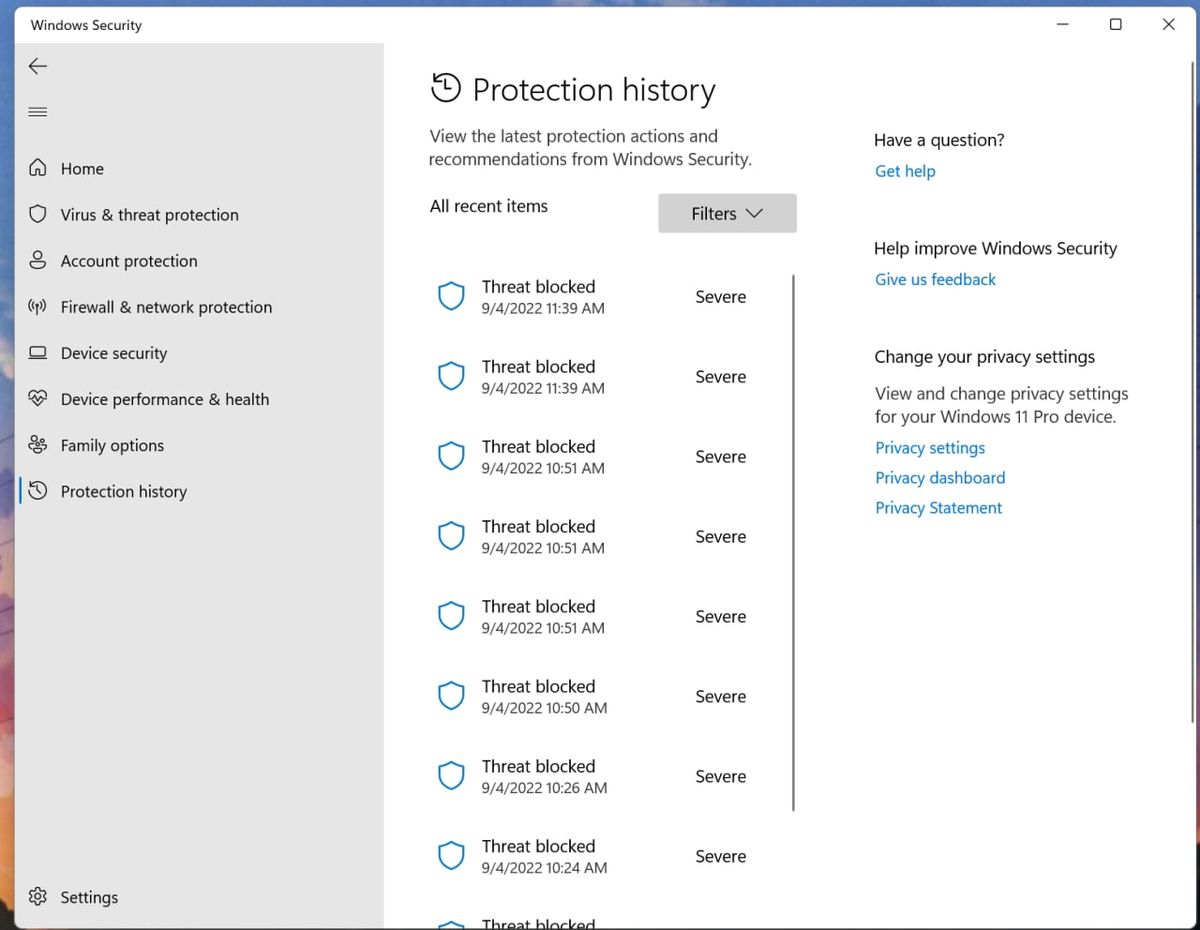Select Protection history in the navigation menu
This screenshot has height=930, width=1200.
(123, 491)
